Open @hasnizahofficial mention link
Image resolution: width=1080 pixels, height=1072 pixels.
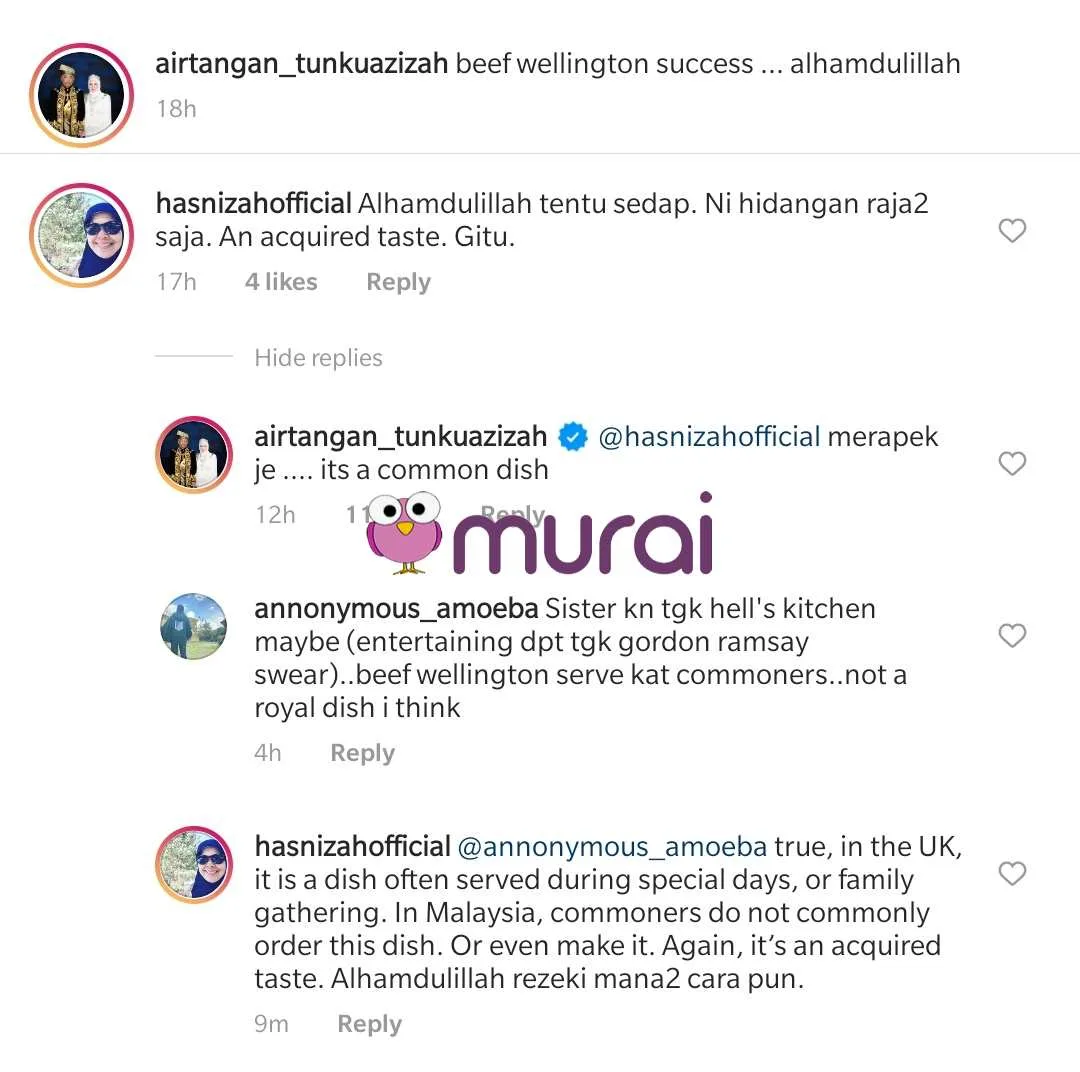709,437
